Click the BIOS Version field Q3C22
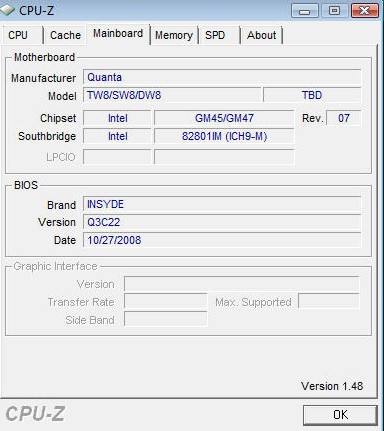This screenshot has width=384, height=431. tap(222, 222)
